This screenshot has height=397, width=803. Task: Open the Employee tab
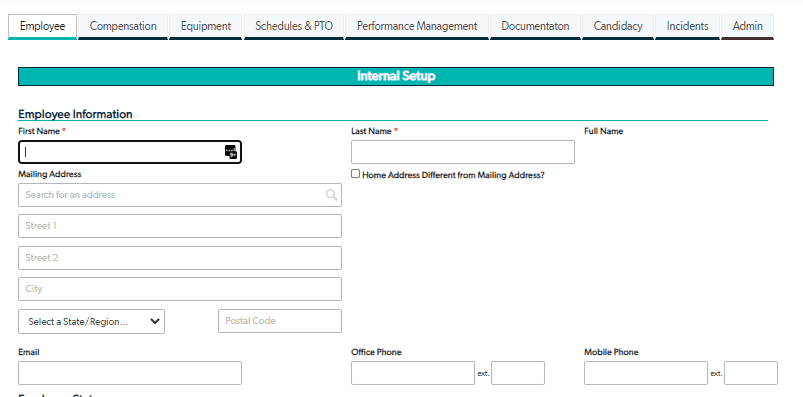tap(43, 27)
